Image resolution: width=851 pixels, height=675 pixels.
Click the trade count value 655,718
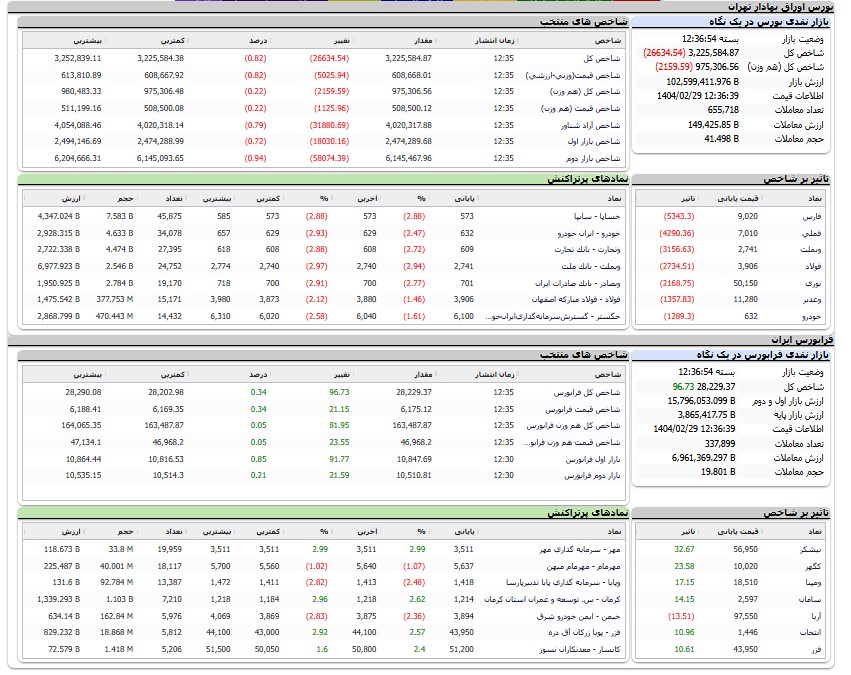(723, 110)
